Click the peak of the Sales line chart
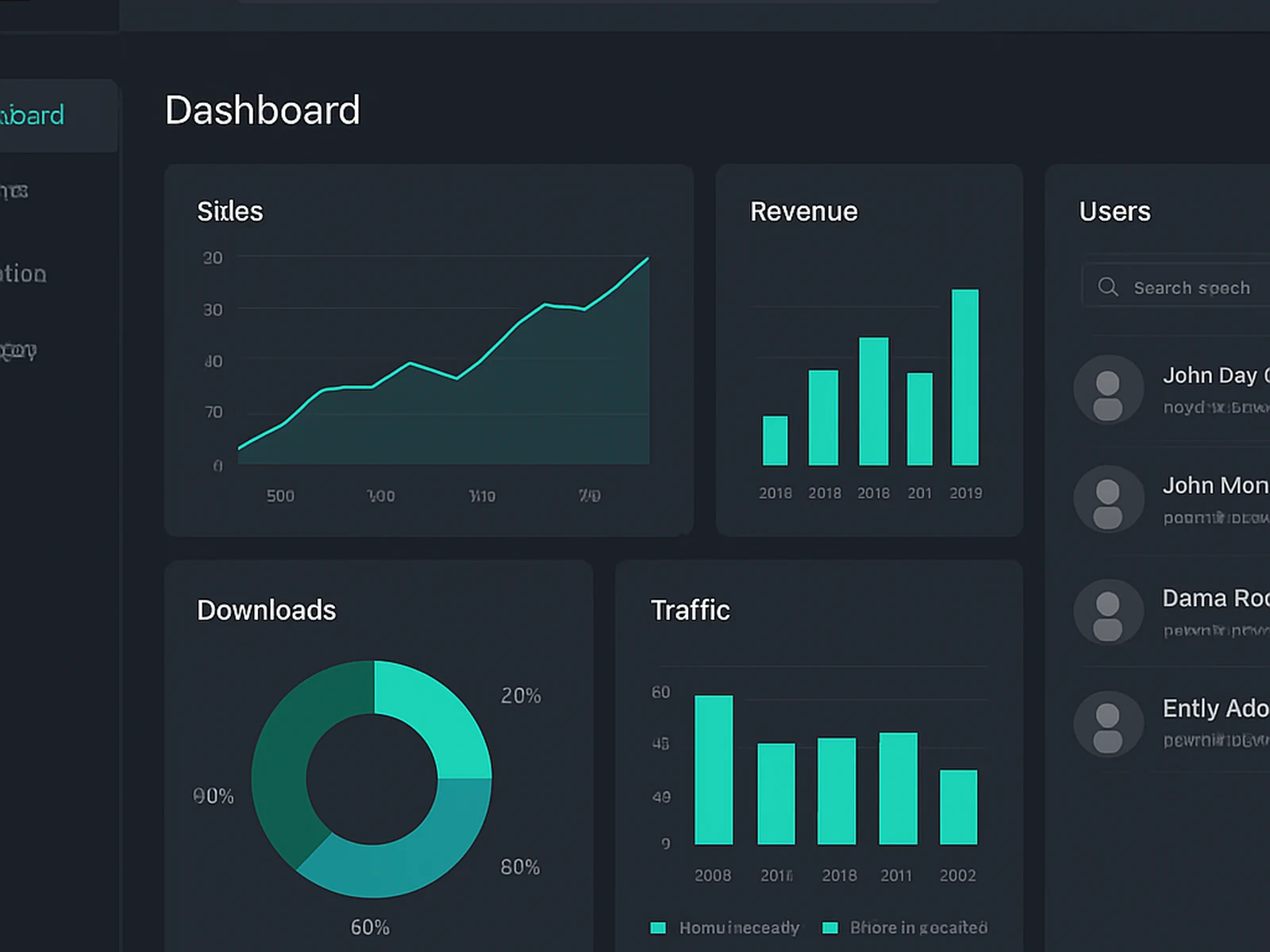Image resolution: width=1270 pixels, height=952 pixels. coord(647,259)
